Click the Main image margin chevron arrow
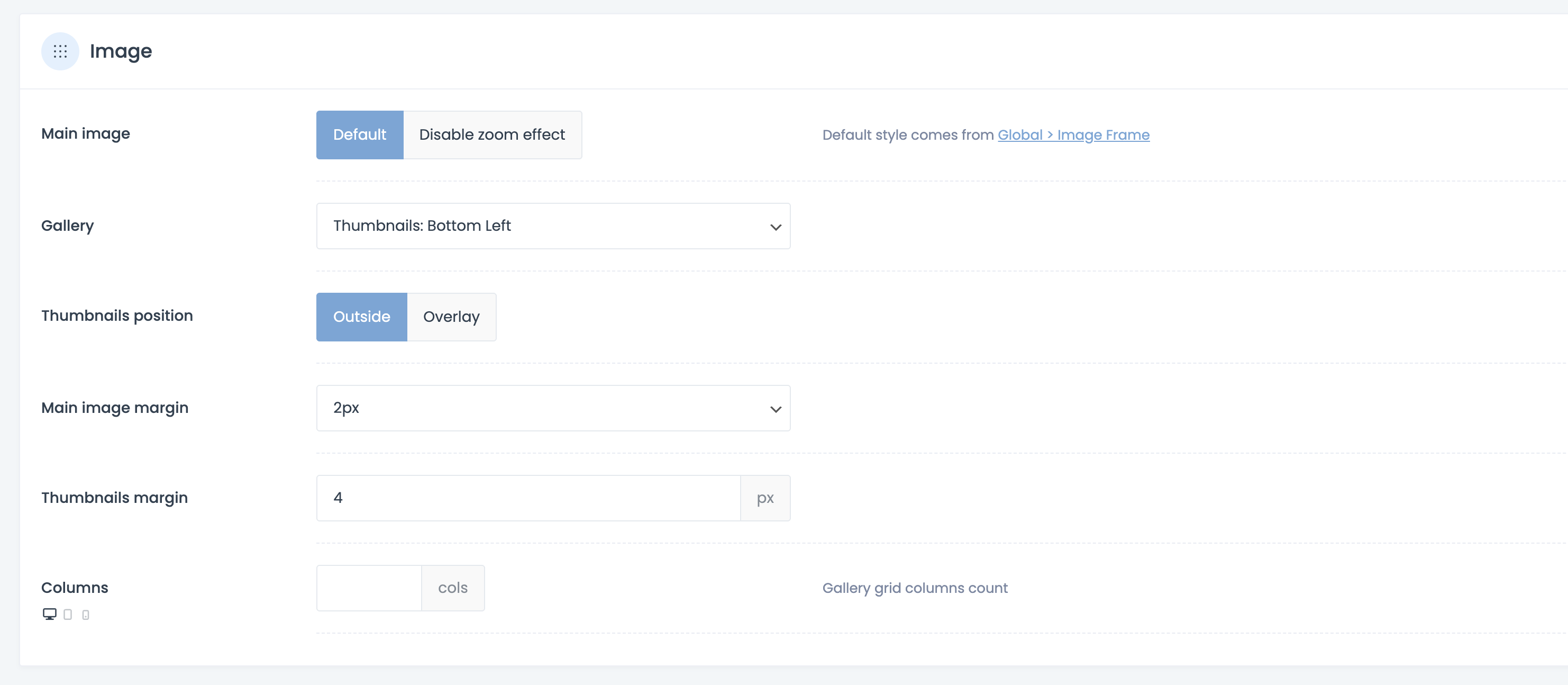1568x685 pixels. point(775,409)
